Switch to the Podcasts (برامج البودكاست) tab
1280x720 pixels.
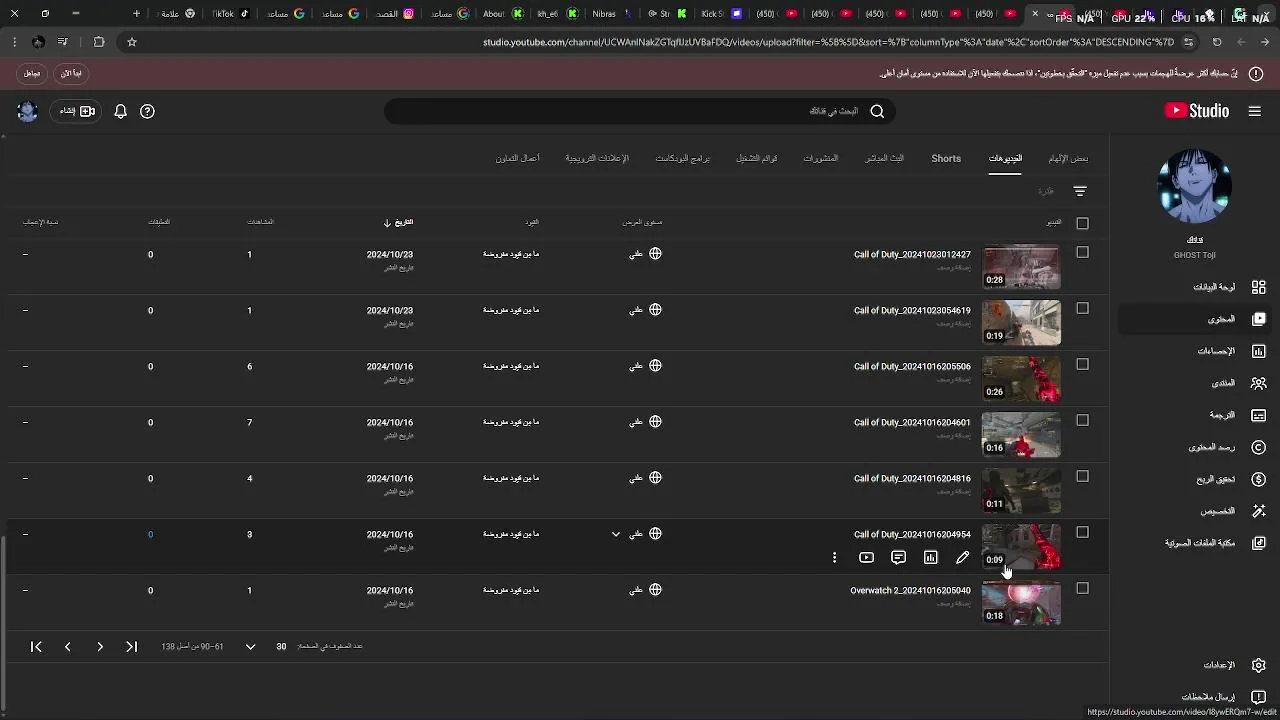click(682, 158)
